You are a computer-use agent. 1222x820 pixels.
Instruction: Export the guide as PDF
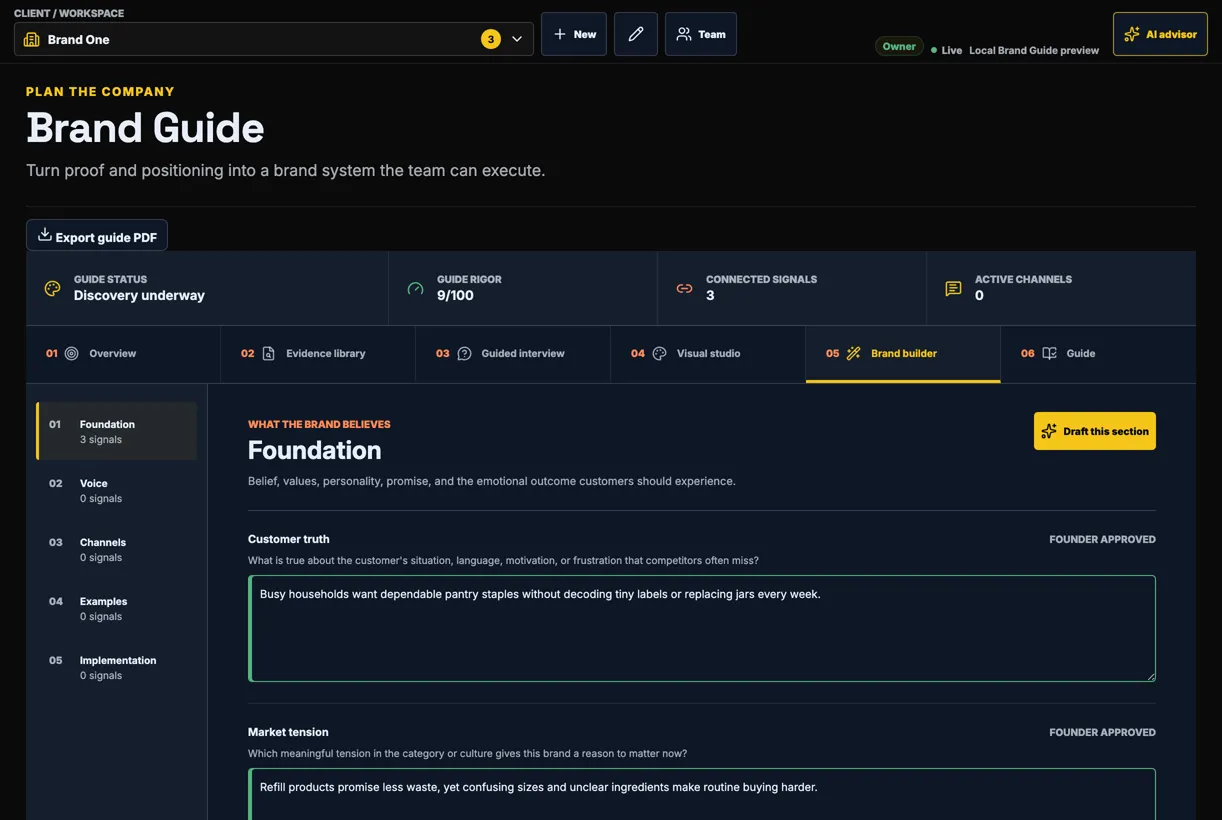(97, 236)
